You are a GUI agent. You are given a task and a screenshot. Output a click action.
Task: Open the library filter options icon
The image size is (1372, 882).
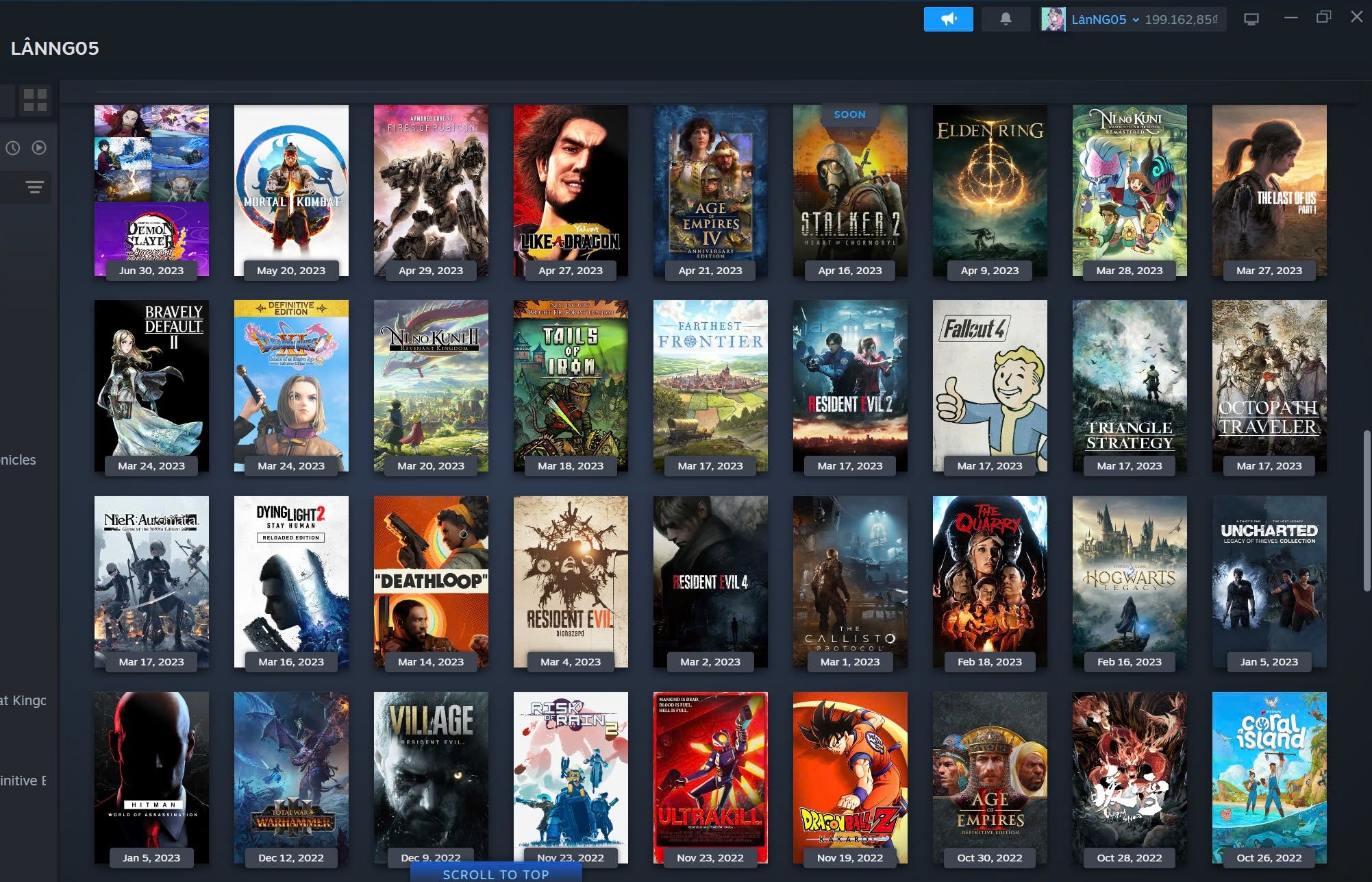[x=34, y=186]
